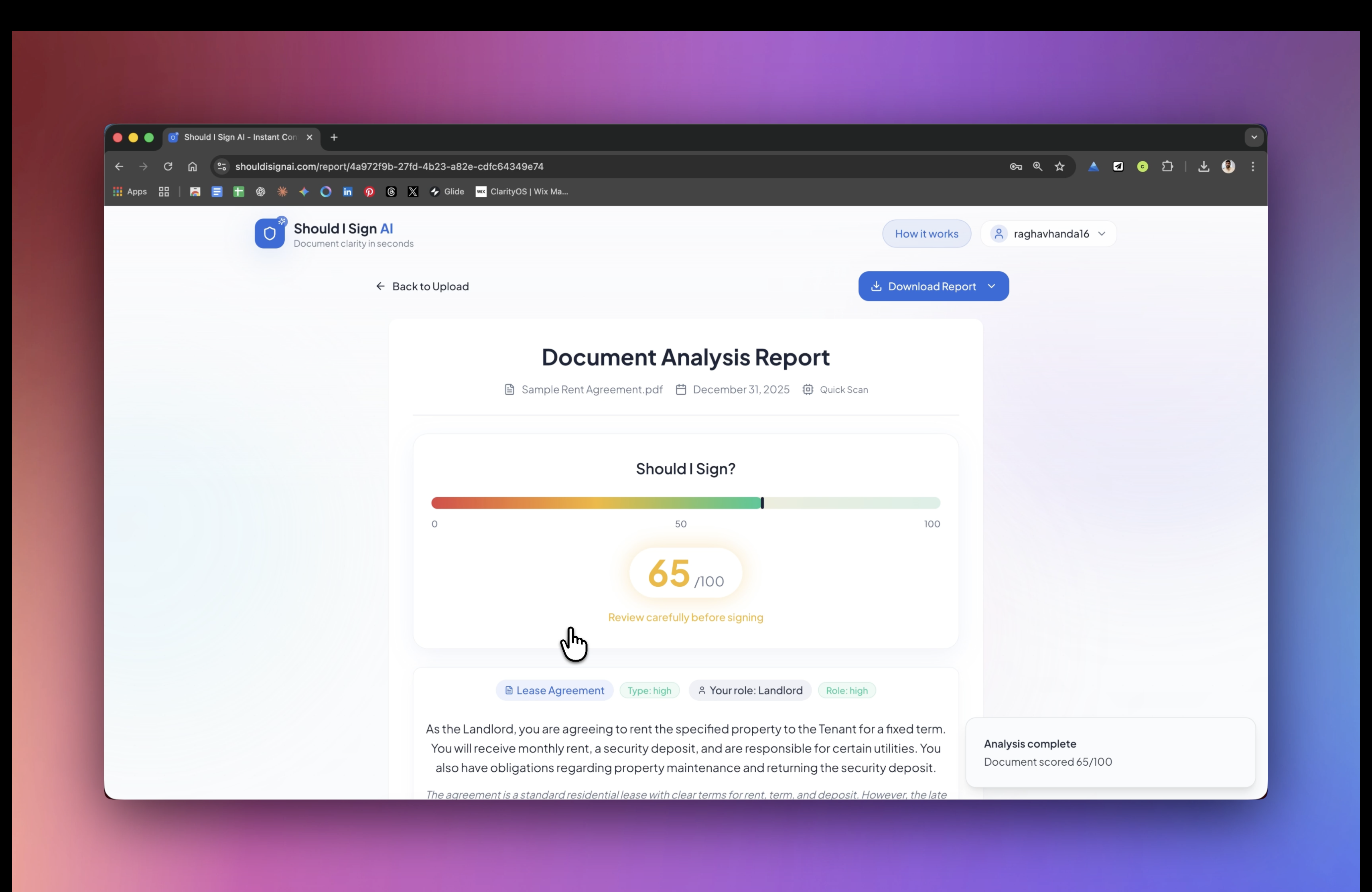Open the LinkedIn bookmark icon

[347, 192]
